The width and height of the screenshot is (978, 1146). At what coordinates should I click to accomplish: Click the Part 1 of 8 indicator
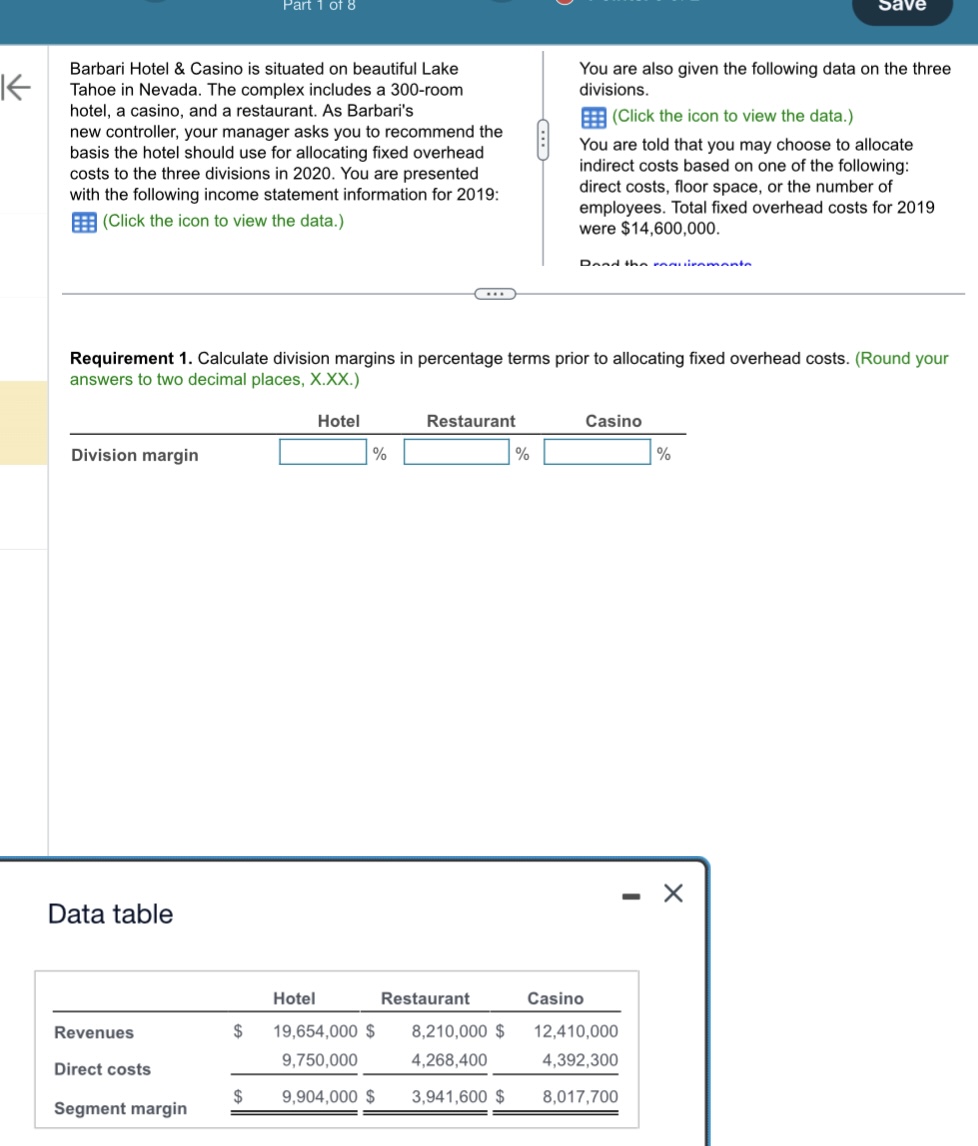coord(319,6)
